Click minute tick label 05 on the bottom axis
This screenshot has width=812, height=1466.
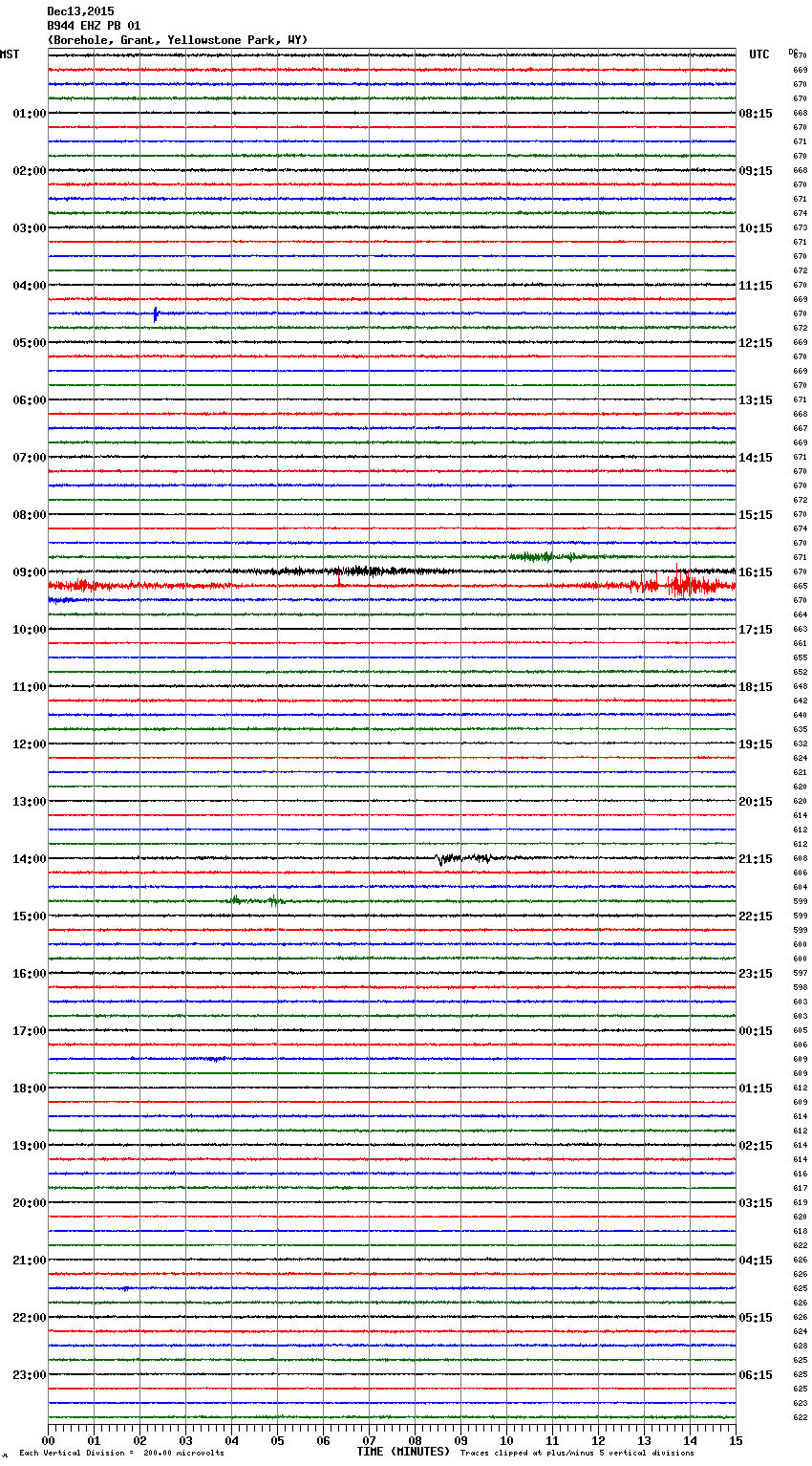click(278, 1440)
